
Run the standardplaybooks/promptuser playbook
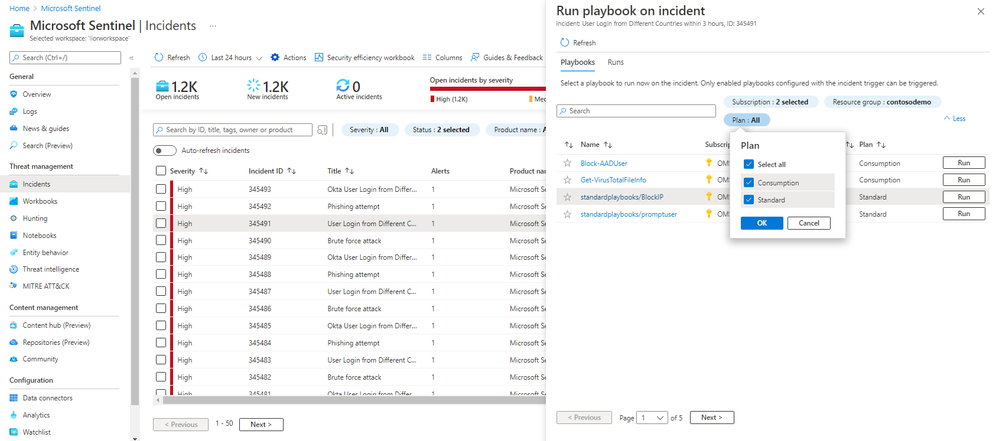[x=964, y=214]
